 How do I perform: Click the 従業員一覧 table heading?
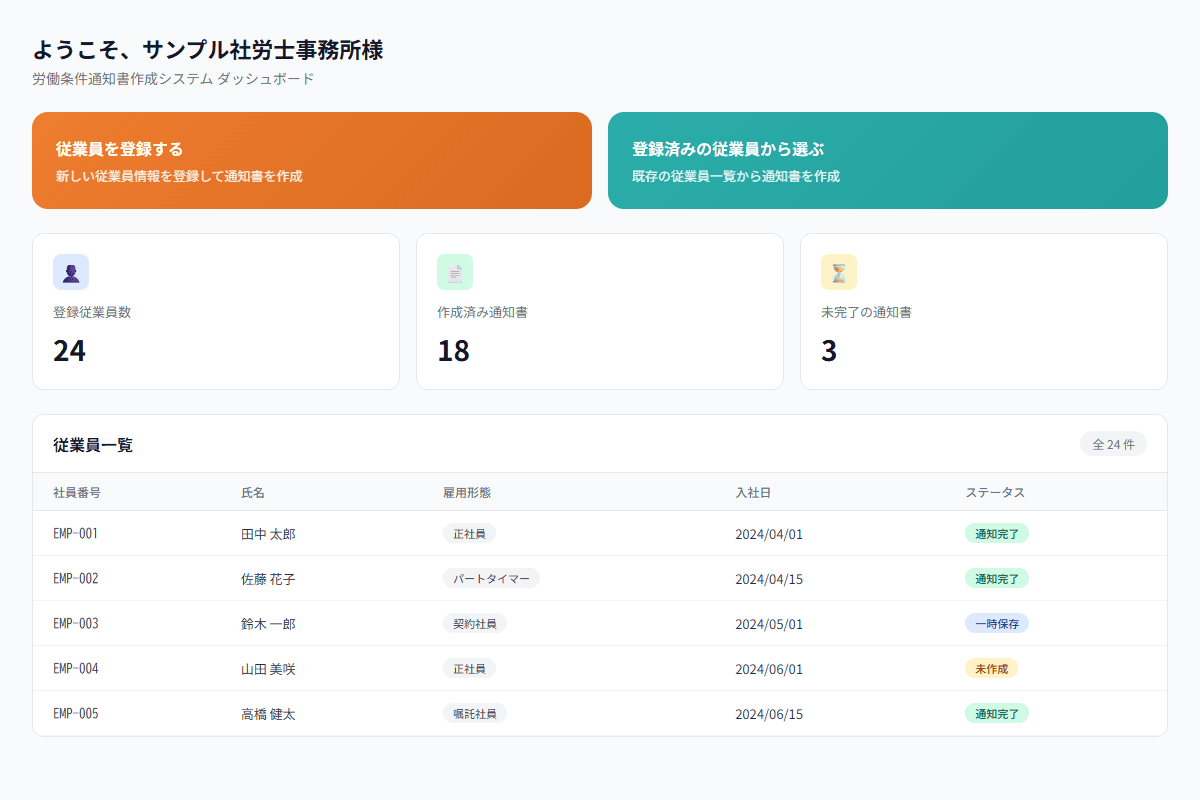tap(93, 445)
